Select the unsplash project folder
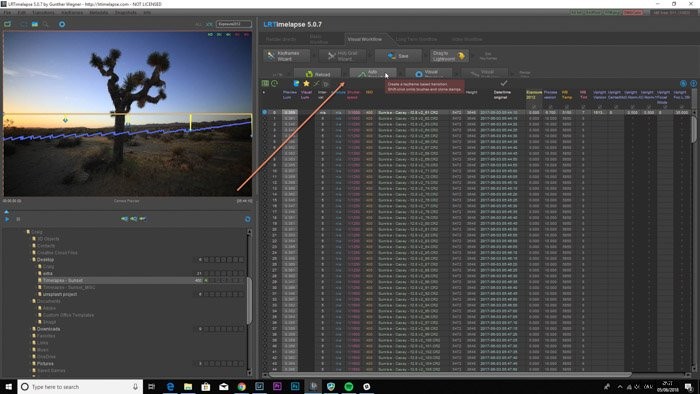 coord(60,294)
